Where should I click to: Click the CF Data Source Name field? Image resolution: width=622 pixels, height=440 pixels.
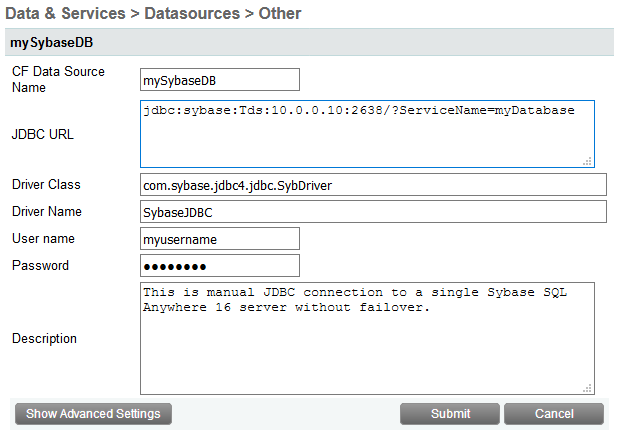(x=220, y=80)
